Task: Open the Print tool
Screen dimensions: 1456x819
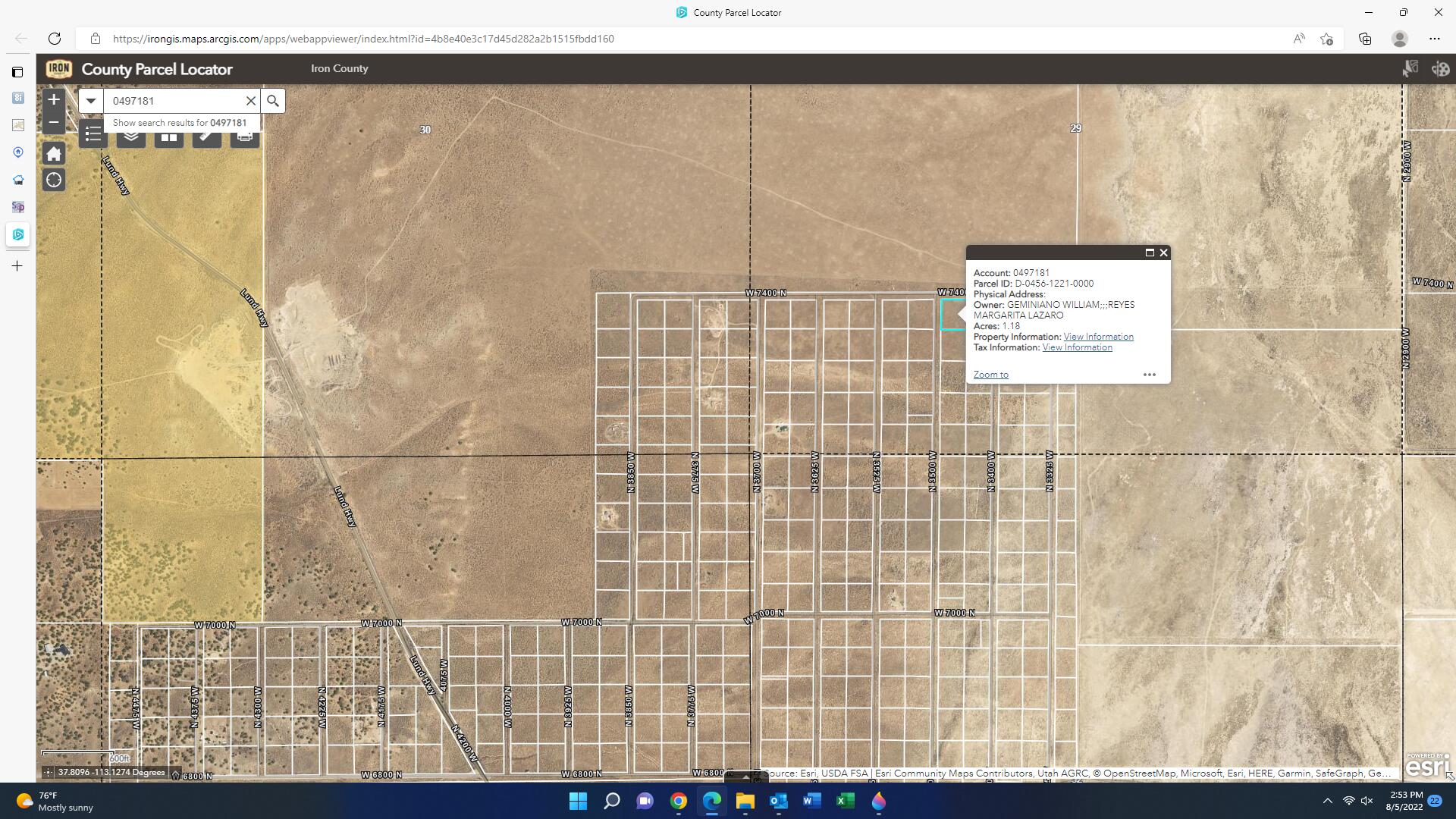Action: tap(244, 134)
